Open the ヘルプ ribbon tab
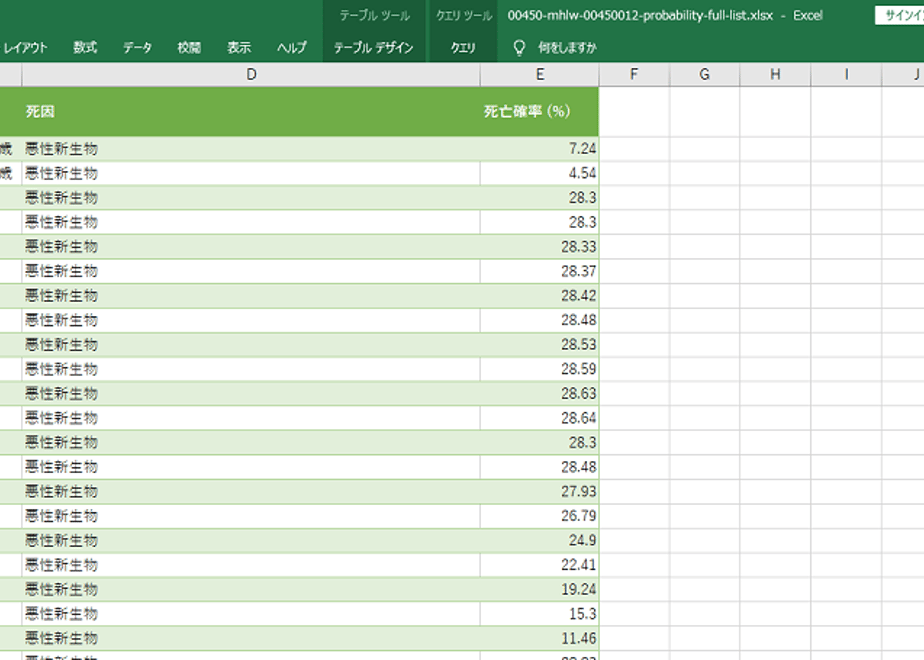Viewport: 924px width, 660px height. 292,48
